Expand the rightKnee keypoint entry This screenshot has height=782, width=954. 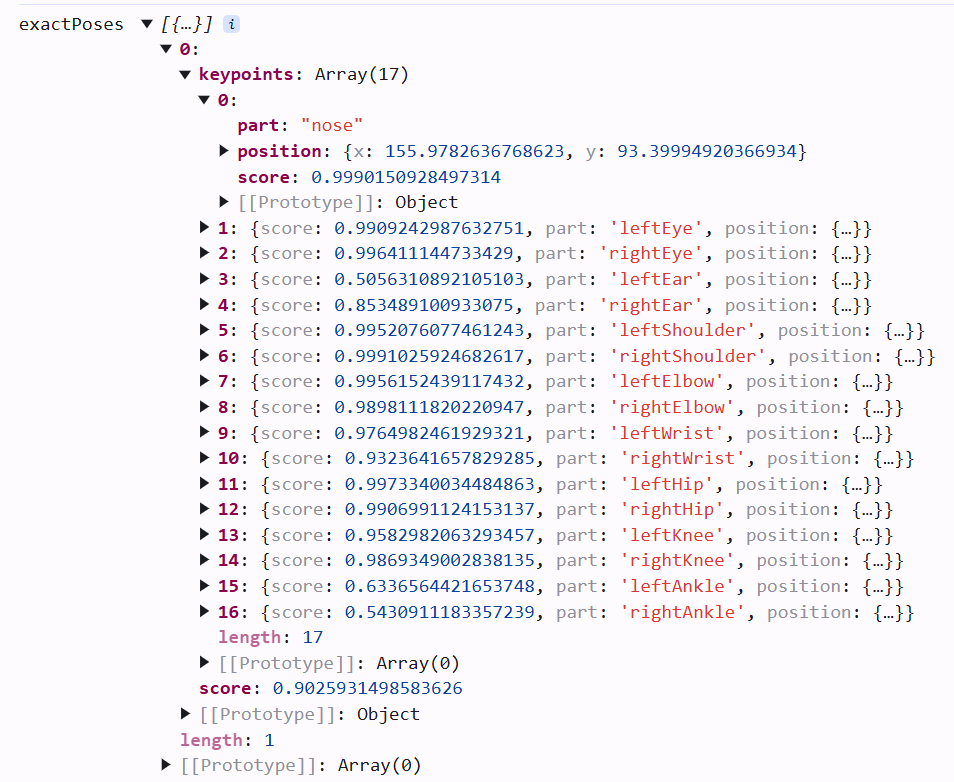[x=205, y=560]
